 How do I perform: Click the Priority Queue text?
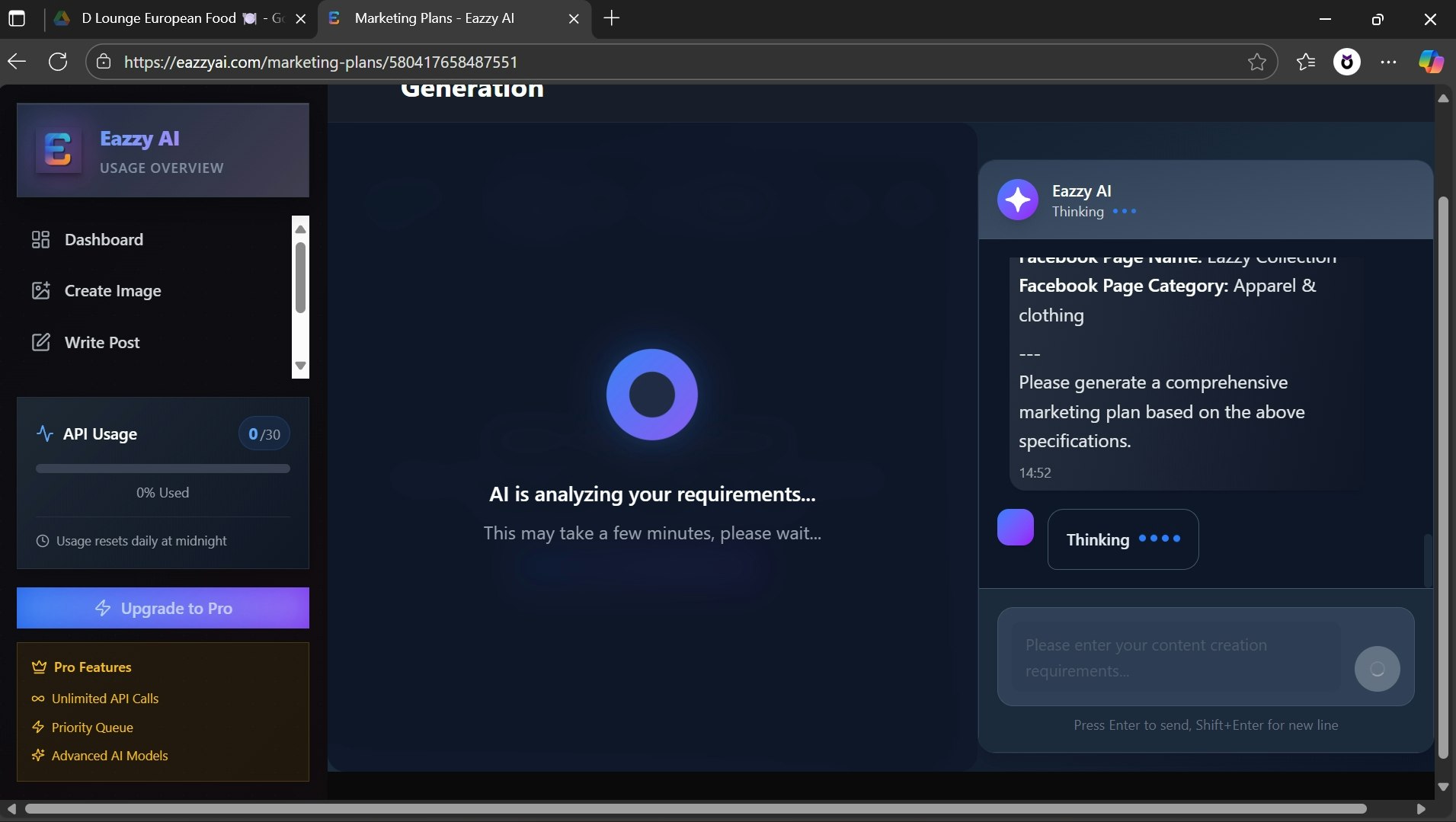pos(92,728)
